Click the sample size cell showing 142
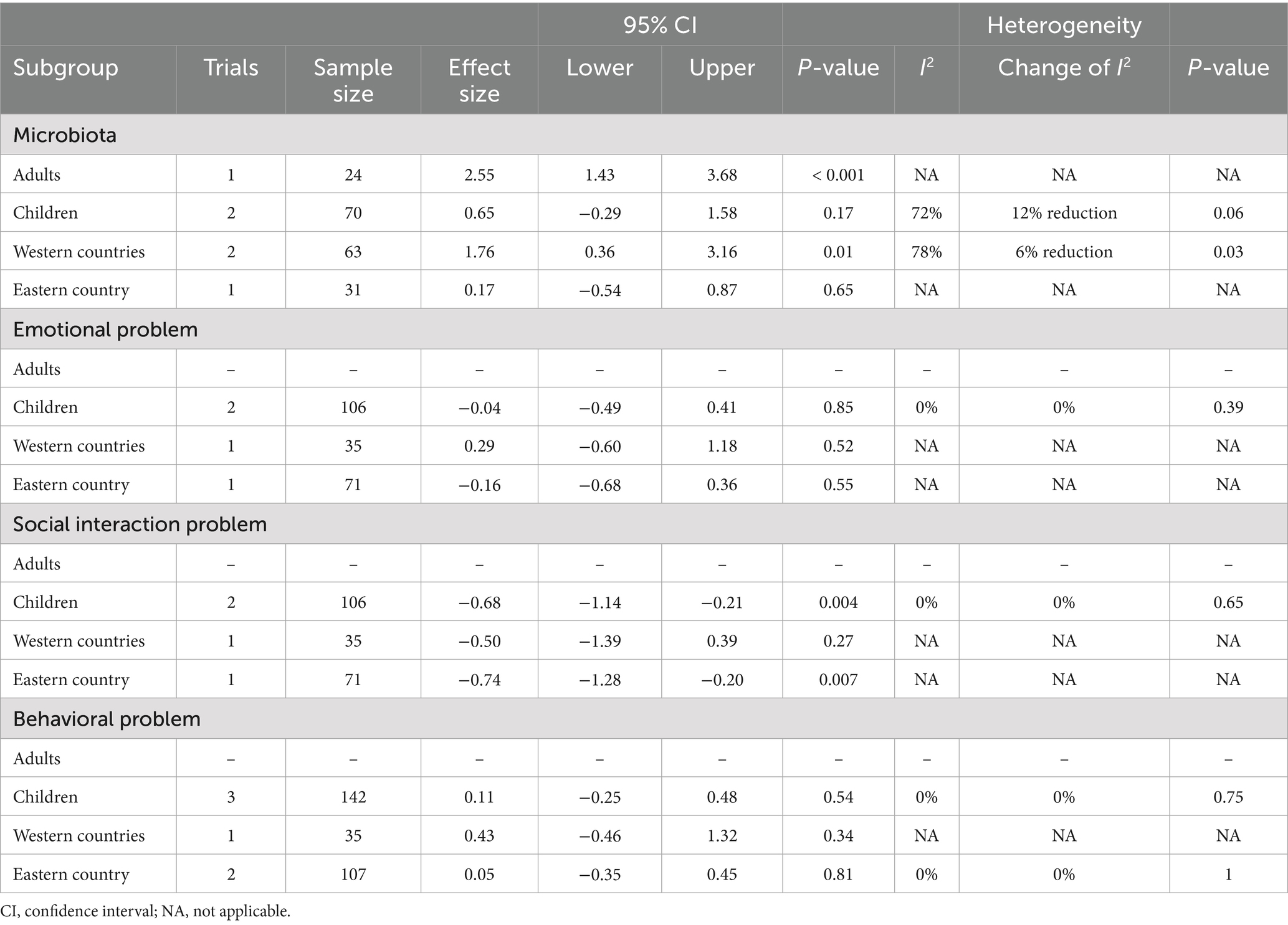The width and height of the screenshot is (1288, 925). 353,797
